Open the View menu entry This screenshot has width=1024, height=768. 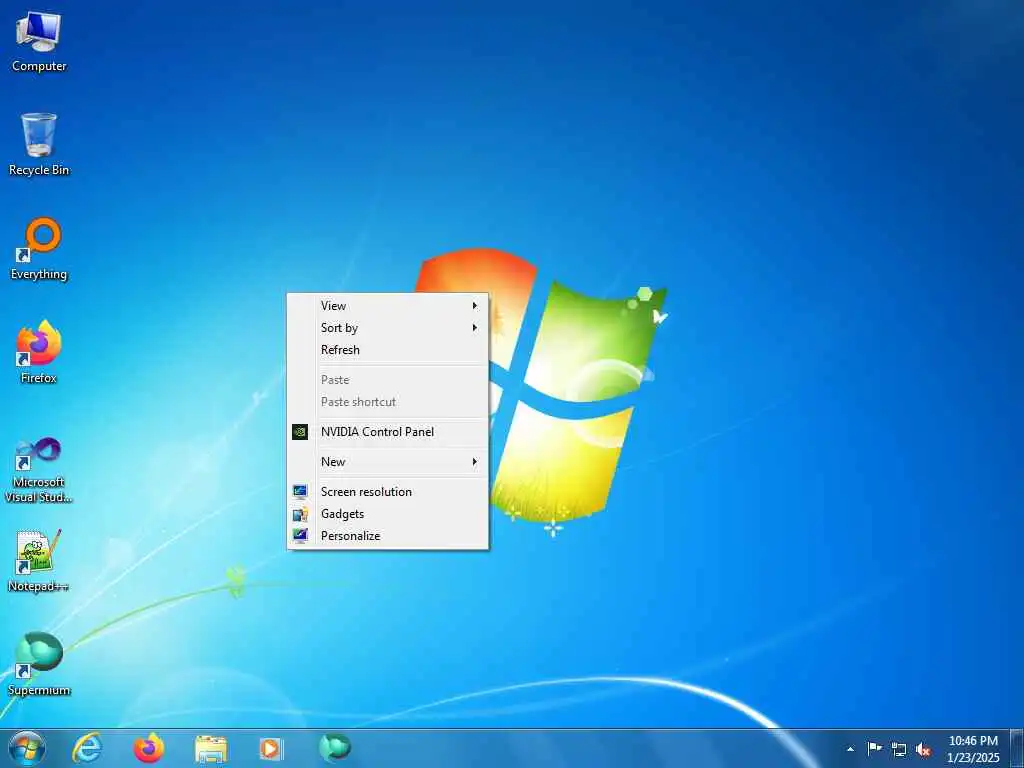388,306
